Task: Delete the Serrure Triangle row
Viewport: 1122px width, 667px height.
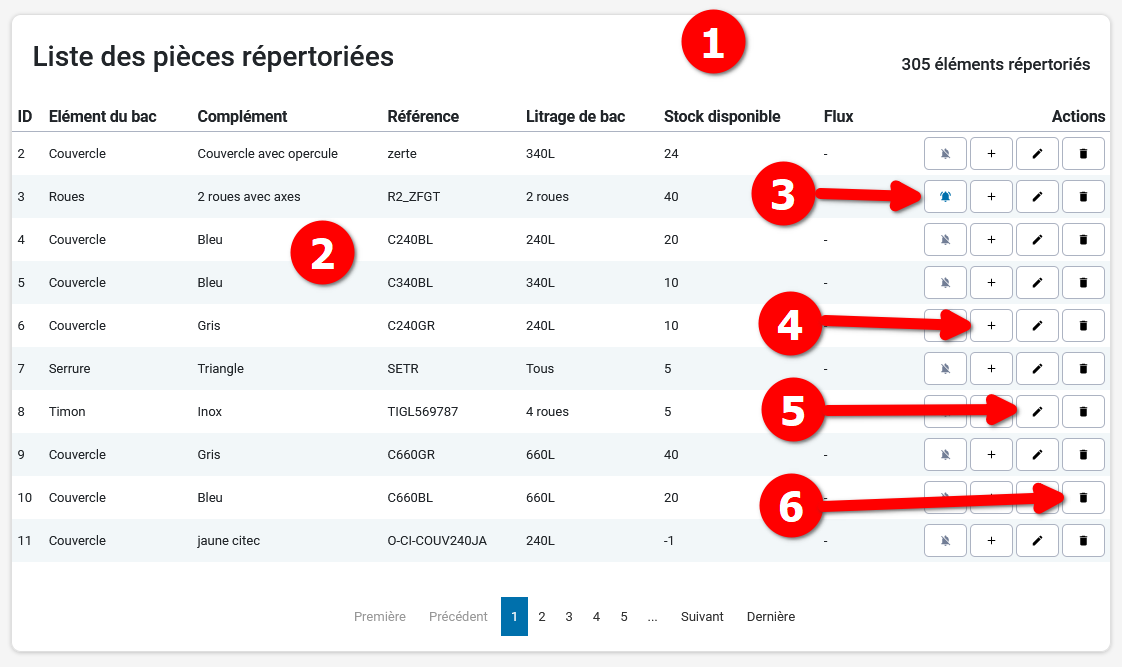Action: (x=1083, y=369)
